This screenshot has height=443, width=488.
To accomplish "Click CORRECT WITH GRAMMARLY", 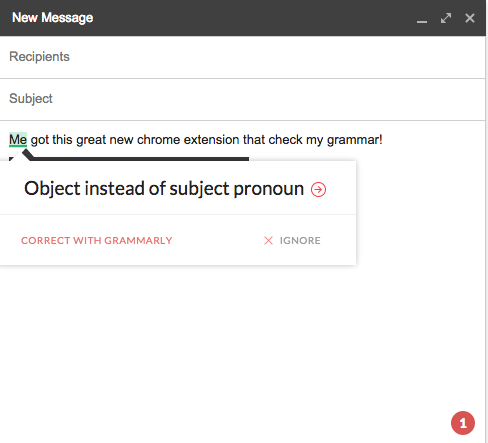I will (96, 240).
